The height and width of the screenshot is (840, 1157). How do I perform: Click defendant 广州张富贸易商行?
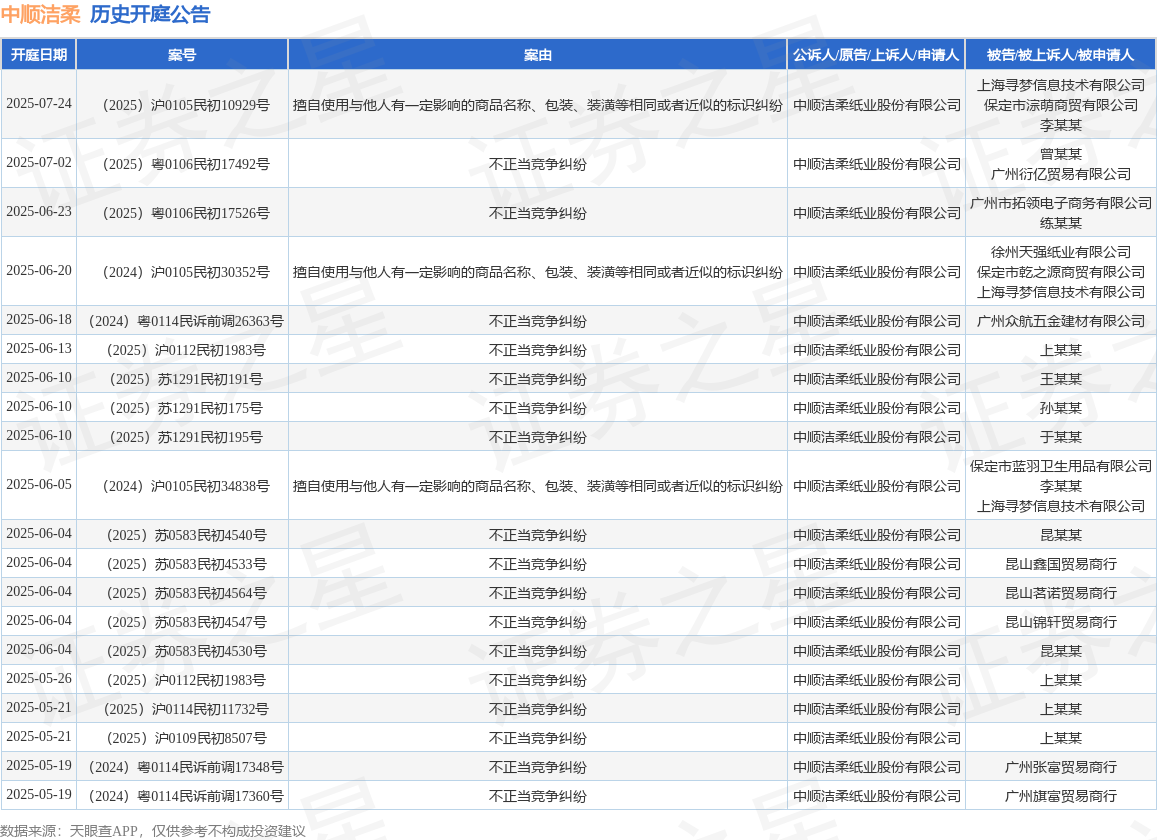(x=1060, y=767)
